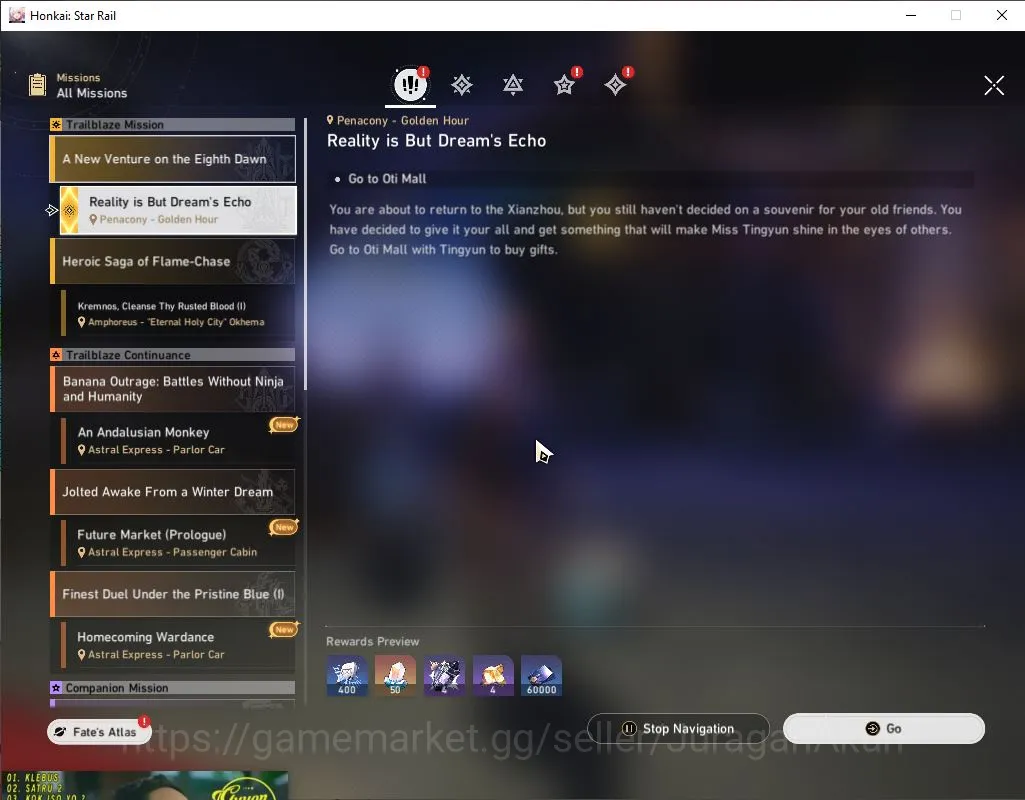The image size is (1025, 800).
Task: Click the tracking arrow beside Reality is But Dream's Echo
Action: (x=52, y=210)
